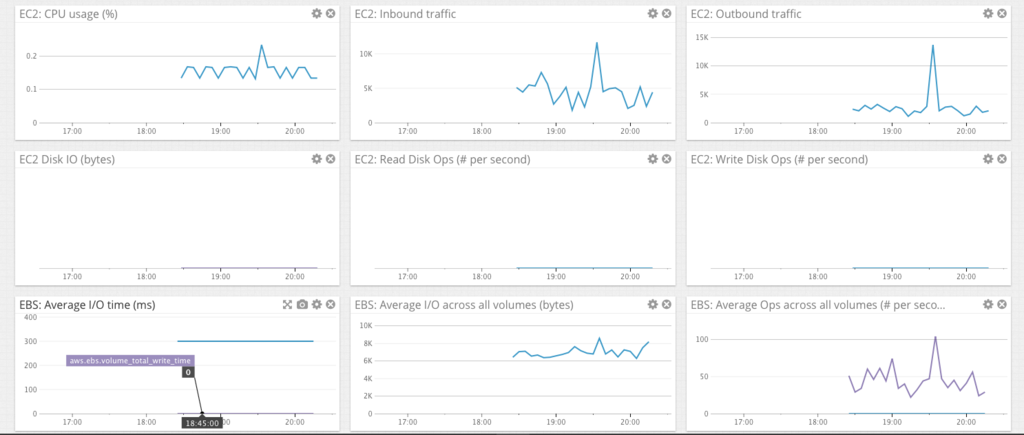Open settings for EC2: Read Disk Ops widget
This screenshot has width=1024, height=435.
click(x=652, y=159)
